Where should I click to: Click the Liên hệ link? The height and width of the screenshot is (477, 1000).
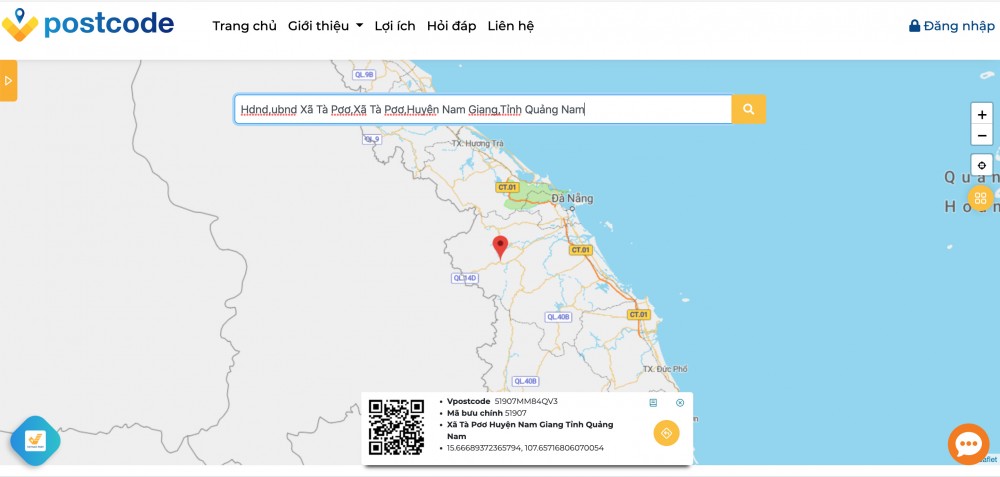[510, 26]
